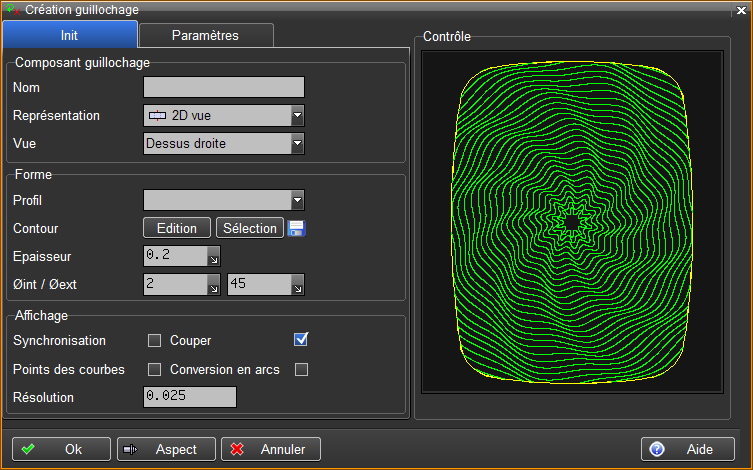Image resolution: width=753 pixels, height=470 pixels.
Task: Click the Résolution field showing 0.025
Action: click(x=190, y=397)
